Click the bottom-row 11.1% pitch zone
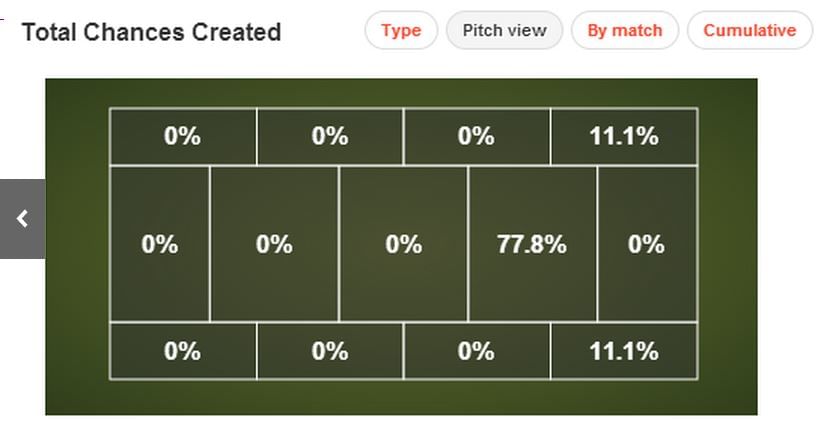Viewport: 820px width, 446px height. pyautogui.click(x=624, y=351)
